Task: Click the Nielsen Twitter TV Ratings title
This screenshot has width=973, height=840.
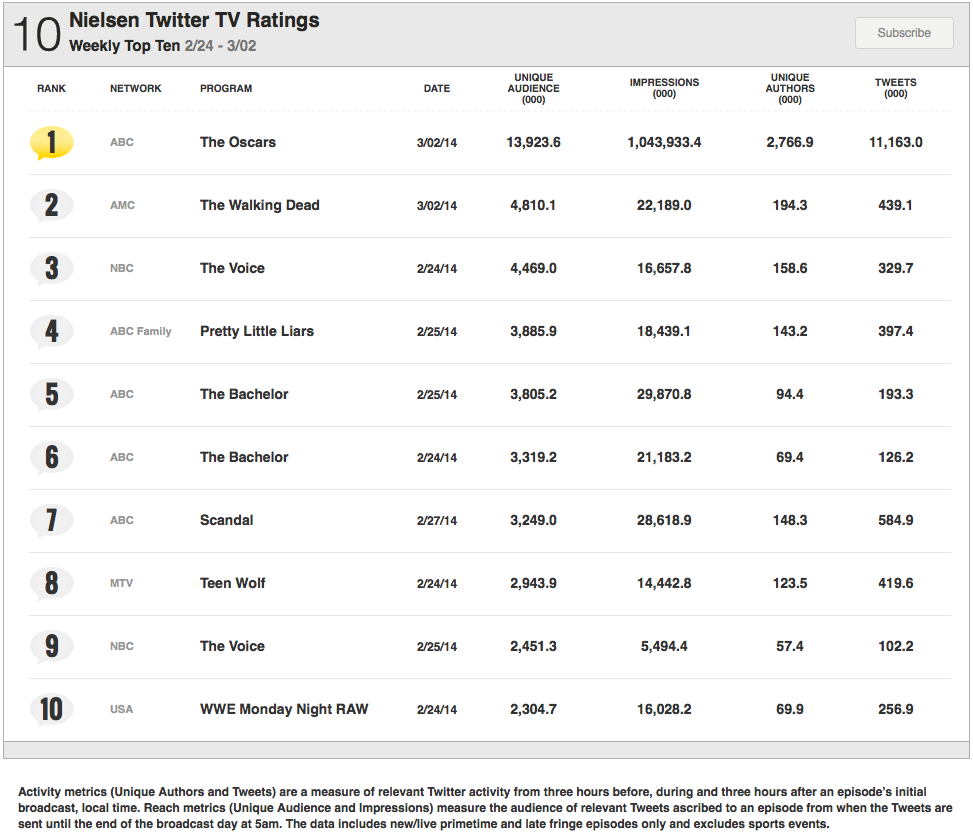Action: tap(194, 20)
